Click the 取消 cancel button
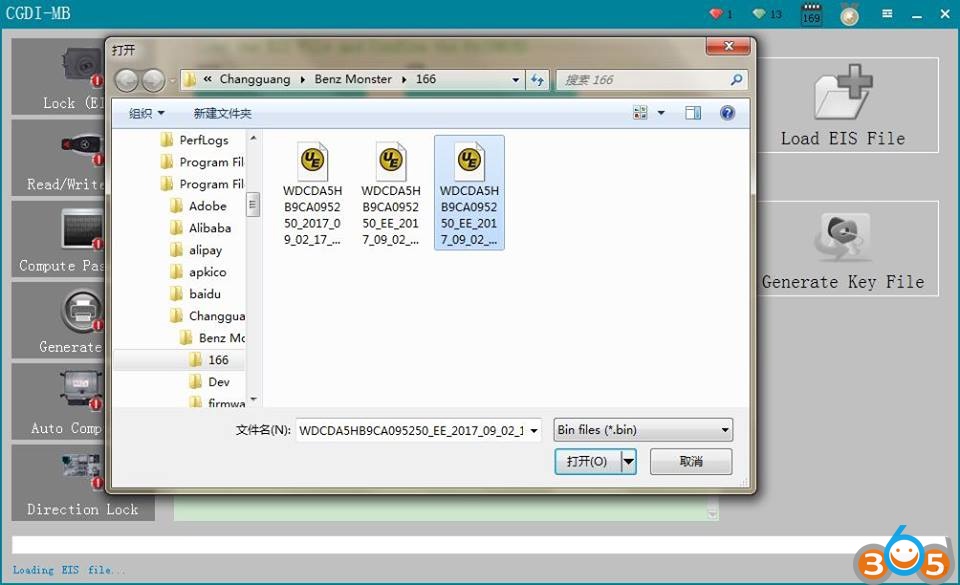Viewport: 960px width, 585px height. tap(690, 461)
